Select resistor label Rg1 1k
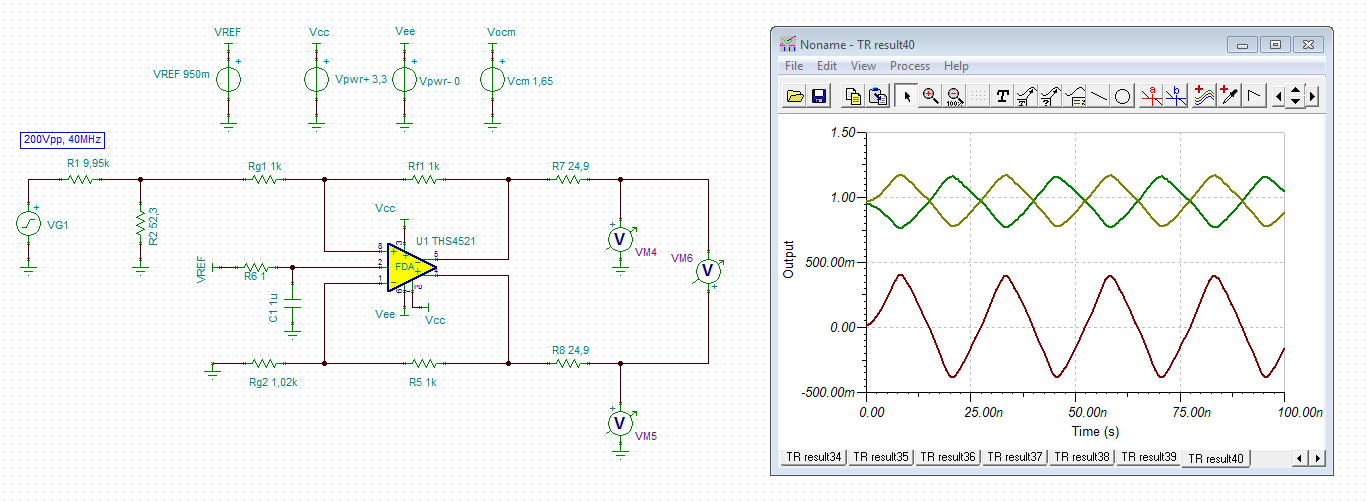 tap(266, 166)
